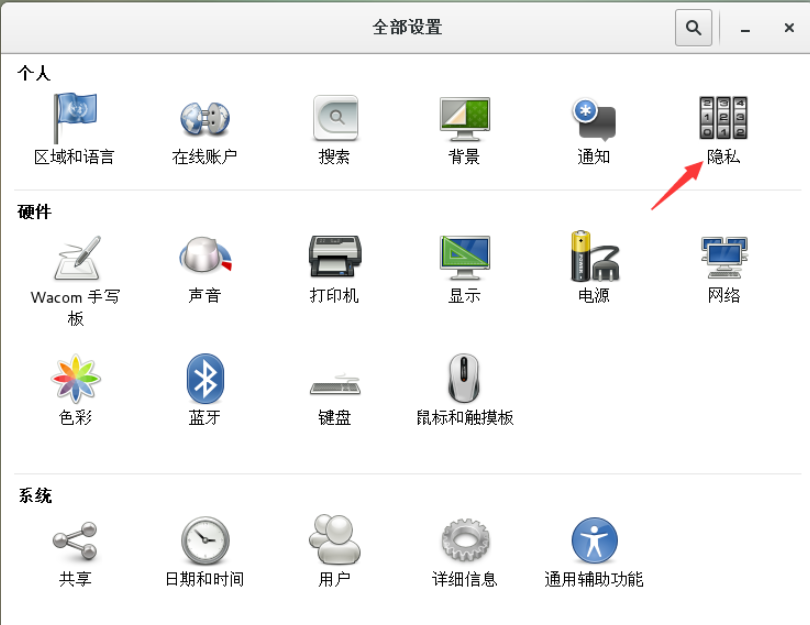This screenshot has height=625, width=810.
Task: Click the 日期和时间 label text
Action: coord(205,579)
